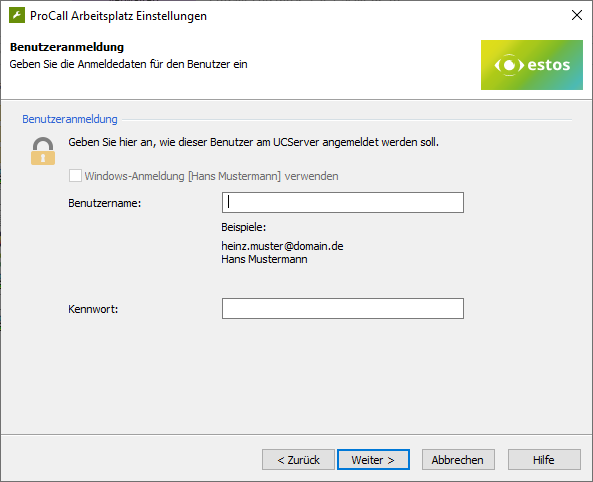
Task: Focus the Benutzername input field
Action: pyautogui.click(x=343, y=202)
